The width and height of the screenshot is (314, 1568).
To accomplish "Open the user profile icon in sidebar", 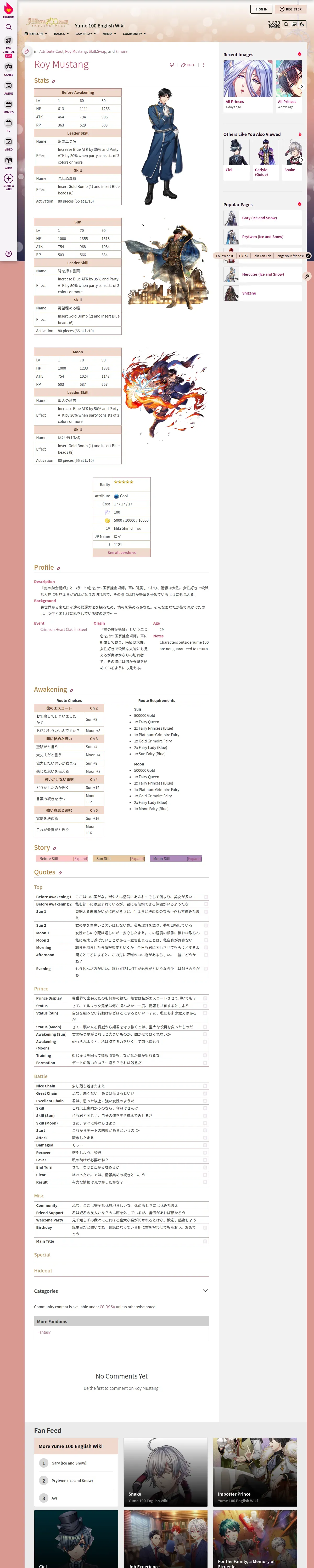I will click(9, 254).
